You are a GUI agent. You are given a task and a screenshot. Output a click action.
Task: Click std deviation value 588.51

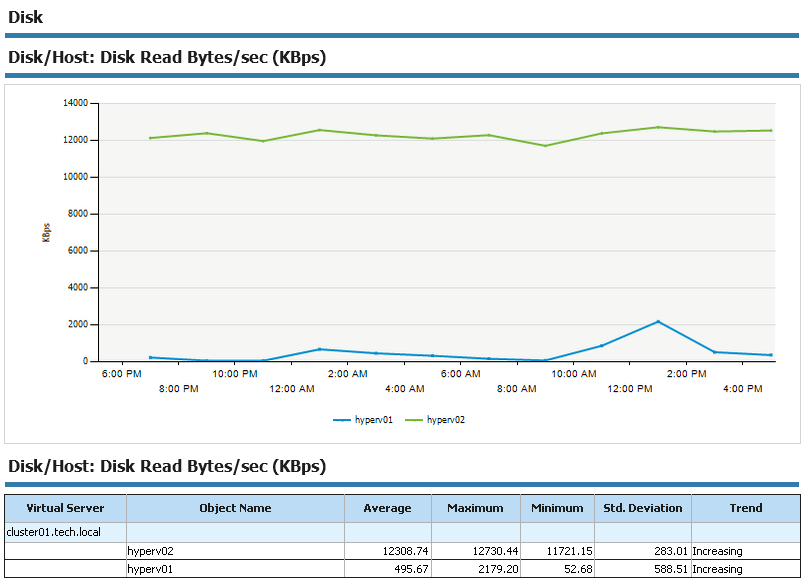[671, 569]
